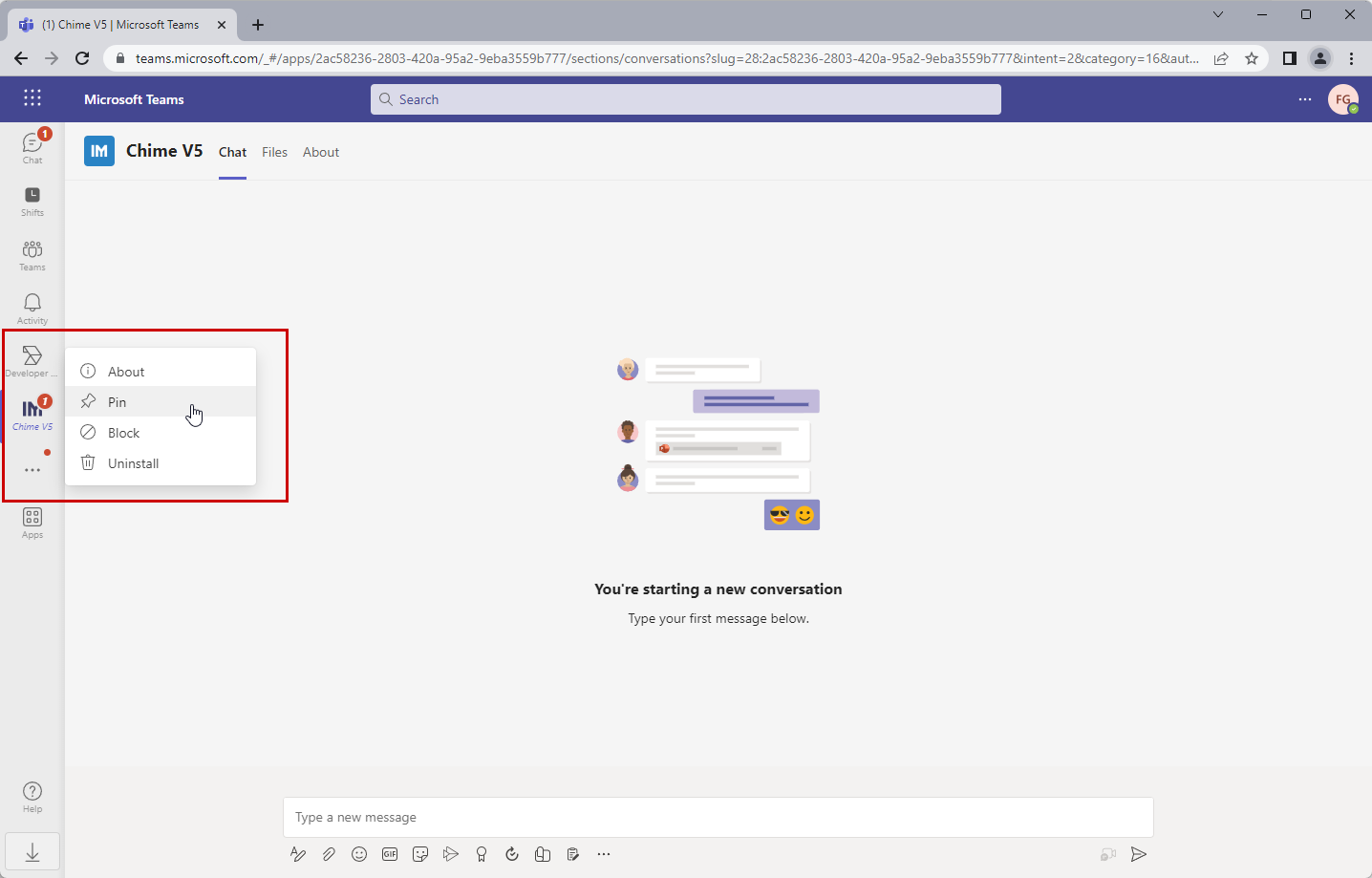The height and width of the screenshot is (878, 1372).
Task: Focus the Type a new message field
Action: pos(718,817)
